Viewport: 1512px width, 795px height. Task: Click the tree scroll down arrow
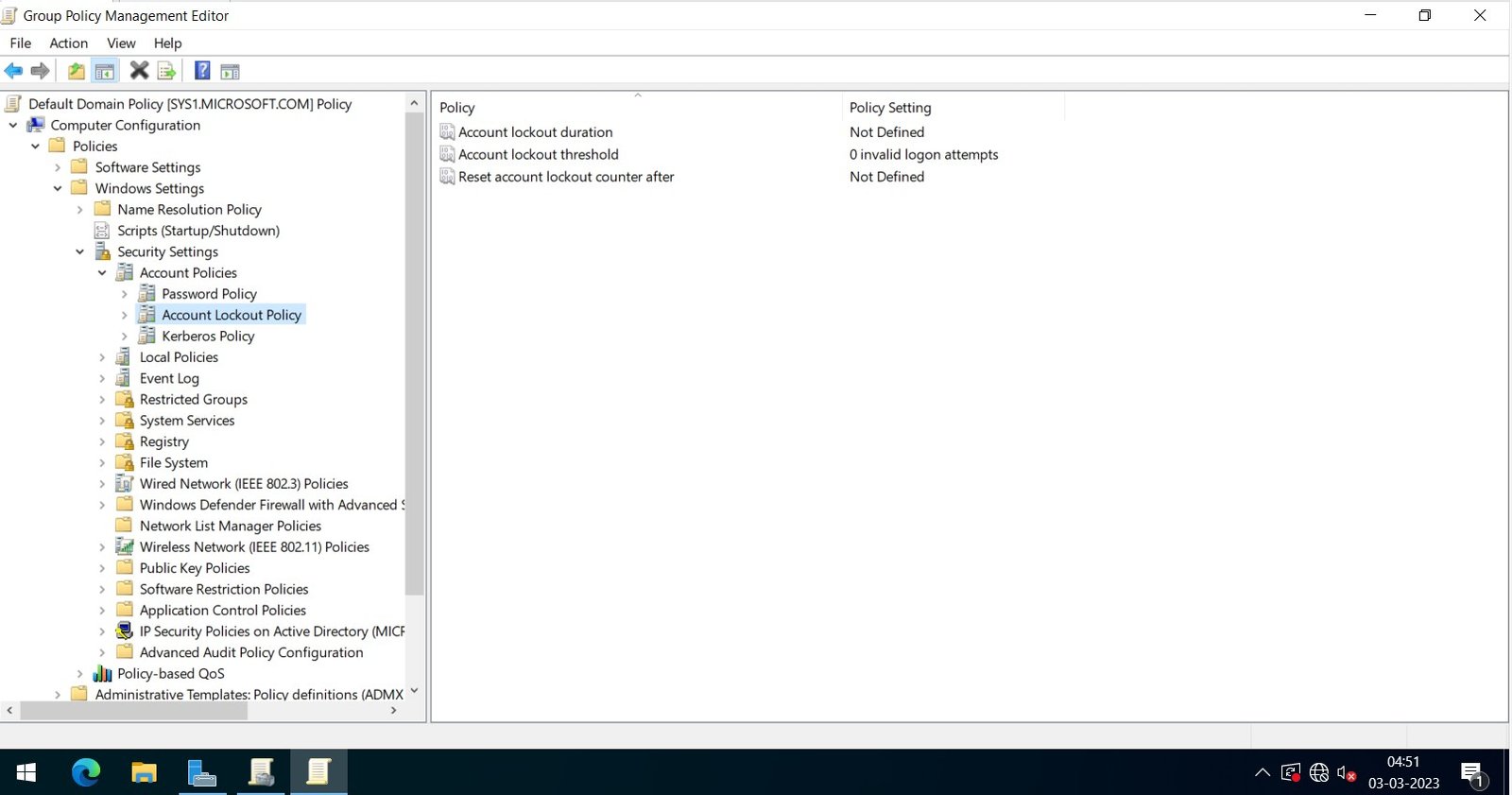pyautogui.click(x=414, y=692)
